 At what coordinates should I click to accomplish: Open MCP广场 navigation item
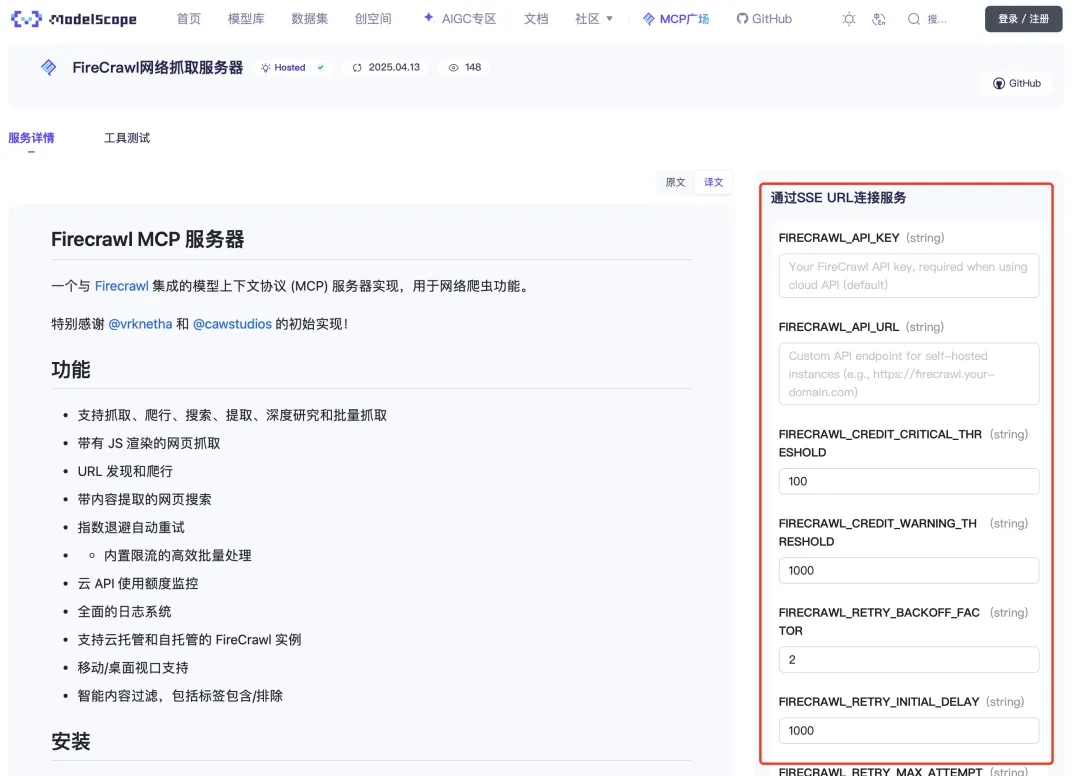(676, 19)
